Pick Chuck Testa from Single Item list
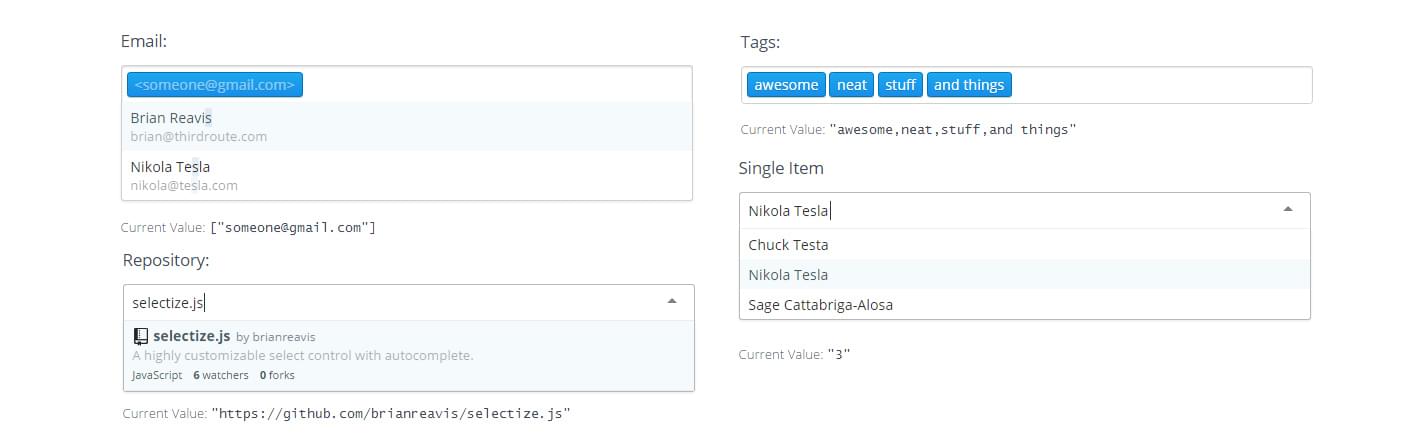Image resolution: width=1413 pixels, height=443 pixels. (x=788, y=245)
